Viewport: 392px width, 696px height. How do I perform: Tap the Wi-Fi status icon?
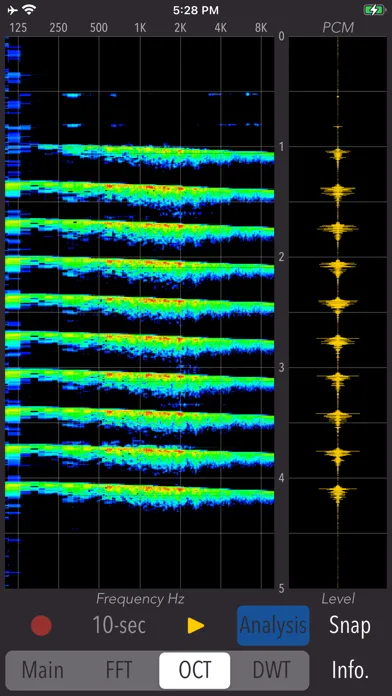[30, 9]
